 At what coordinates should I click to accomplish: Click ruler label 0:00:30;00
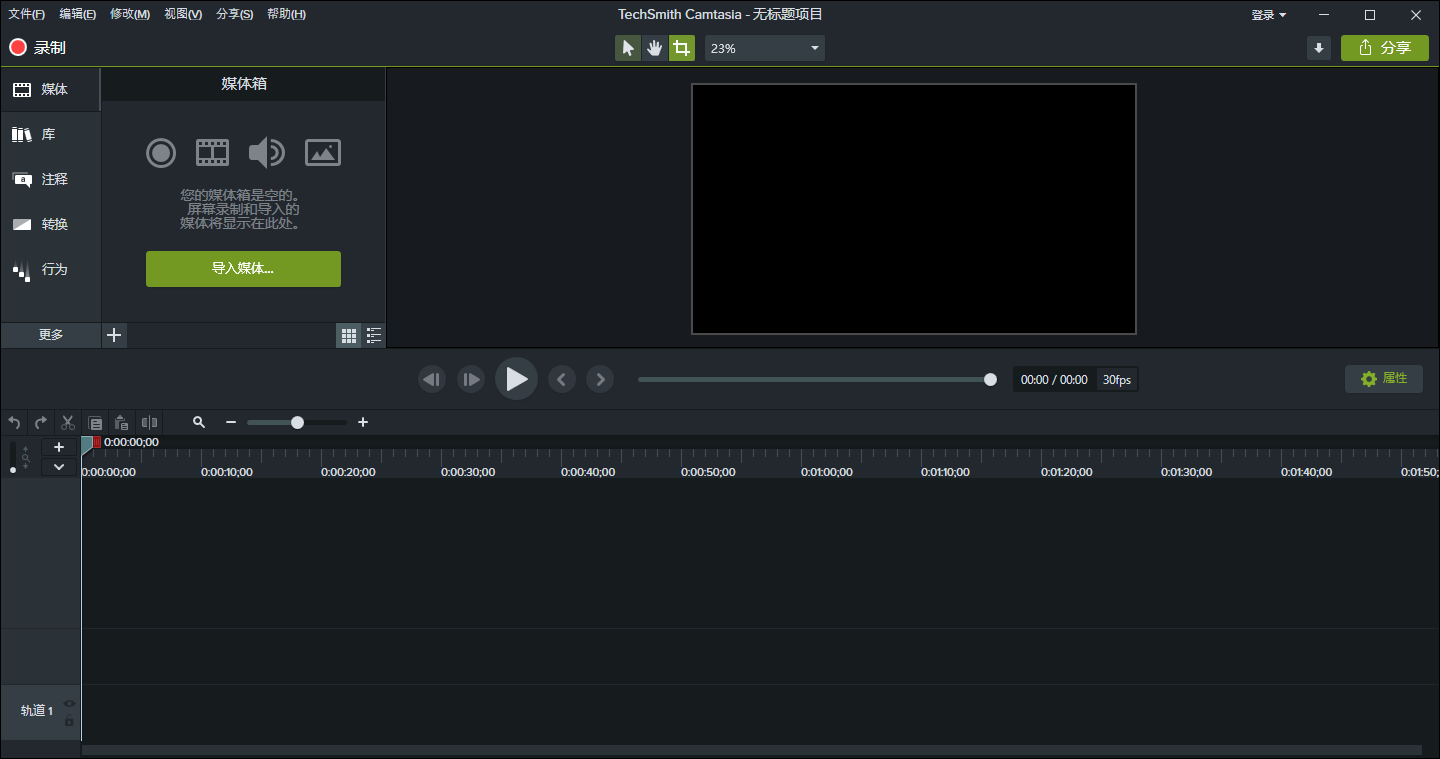click(x=468, y=472)
